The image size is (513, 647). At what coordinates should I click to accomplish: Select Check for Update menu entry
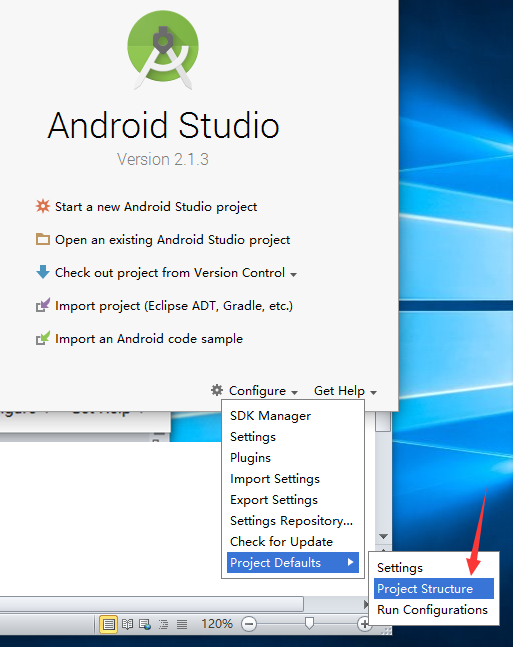pos(293,542)
